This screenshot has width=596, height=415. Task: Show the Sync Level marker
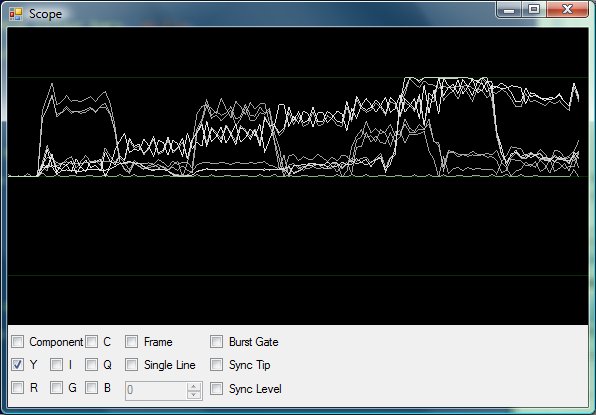tap(216, 388)
